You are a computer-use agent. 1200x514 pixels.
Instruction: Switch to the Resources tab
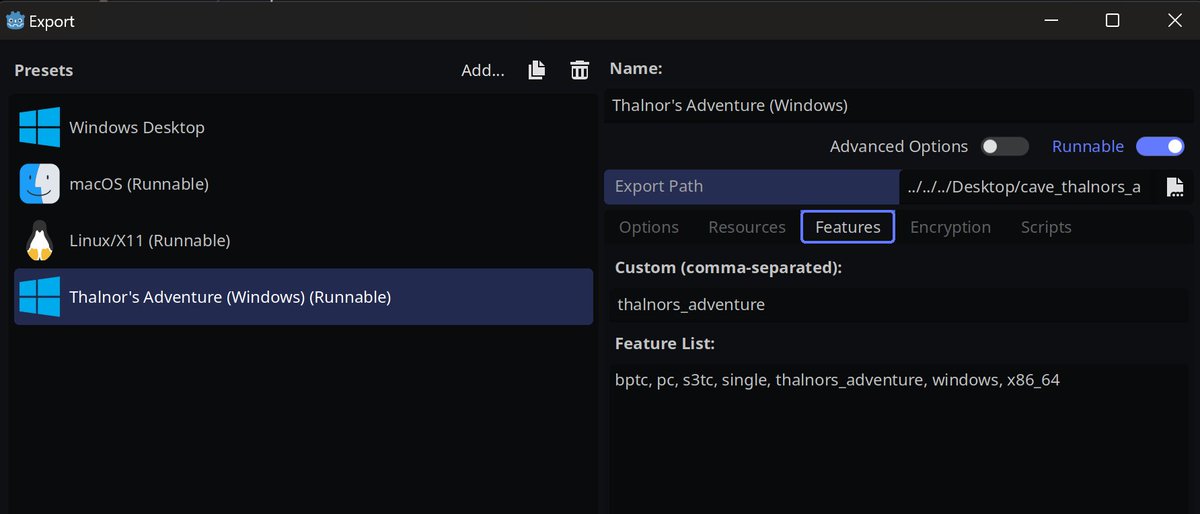[747, 227]
